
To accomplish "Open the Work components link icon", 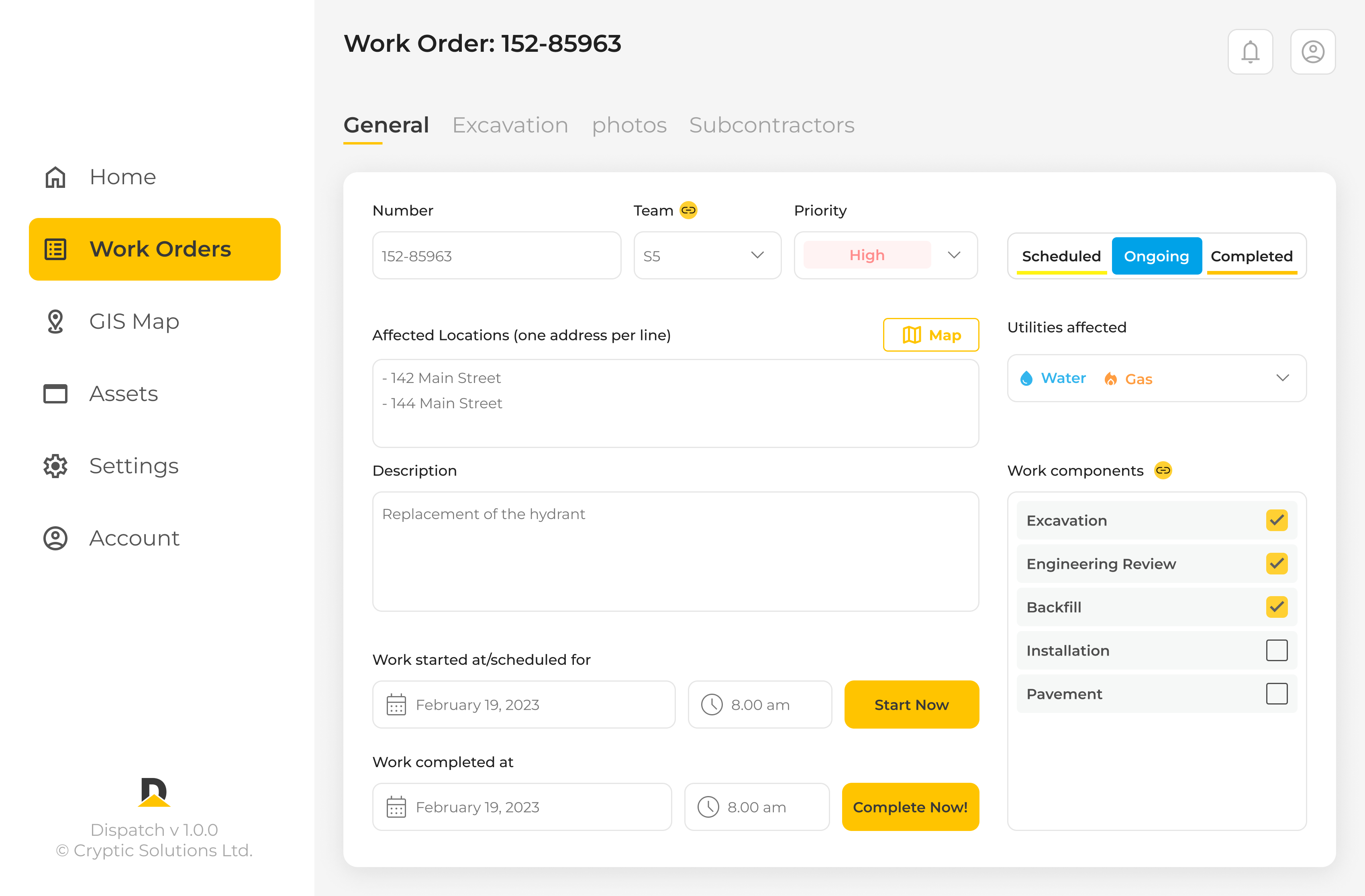I will click(x=1163, y=470).
